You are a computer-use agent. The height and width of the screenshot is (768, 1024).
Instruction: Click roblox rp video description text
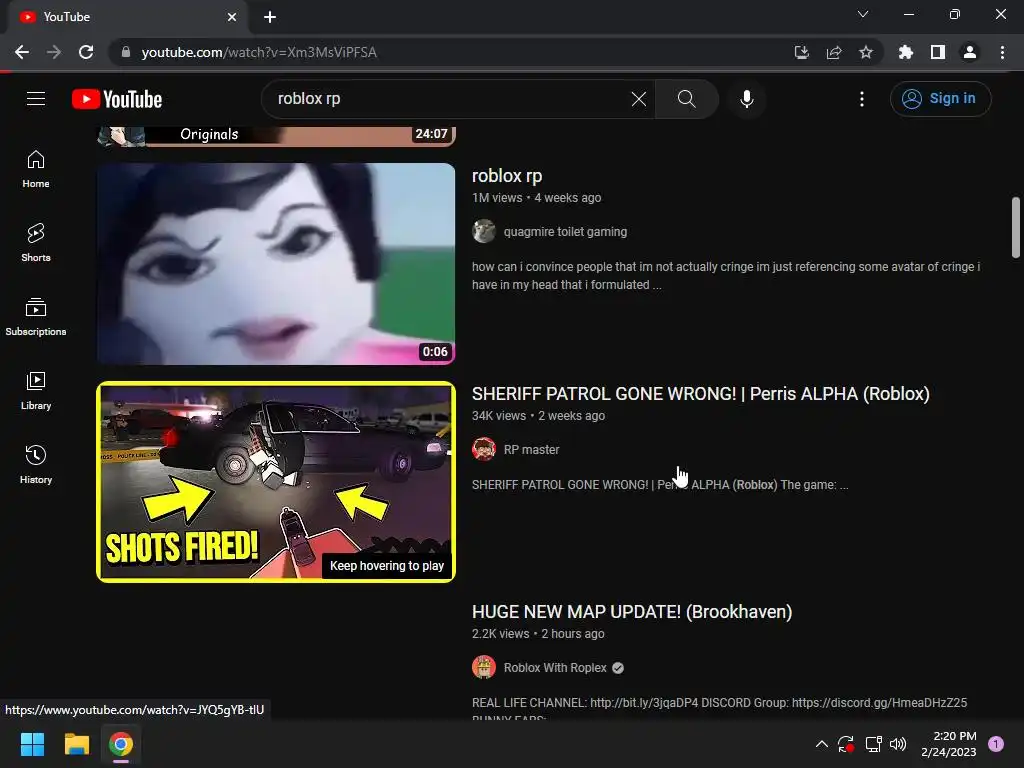726,276
